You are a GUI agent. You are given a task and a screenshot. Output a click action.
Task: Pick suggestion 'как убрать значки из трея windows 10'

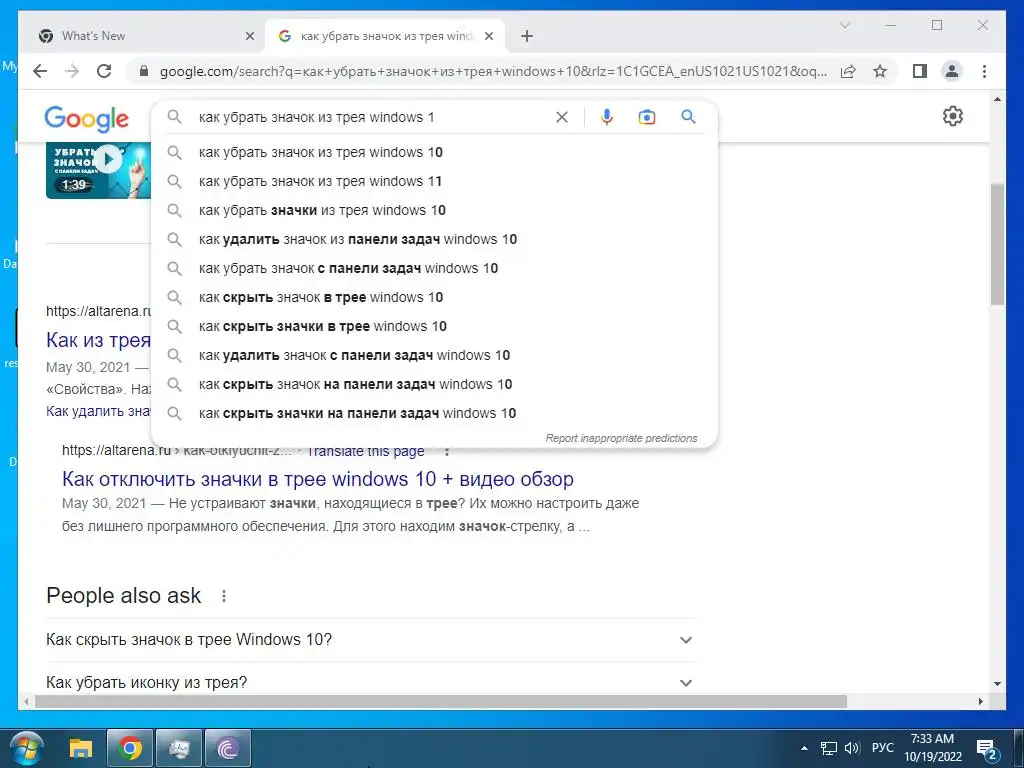click(x=434, y=210)
